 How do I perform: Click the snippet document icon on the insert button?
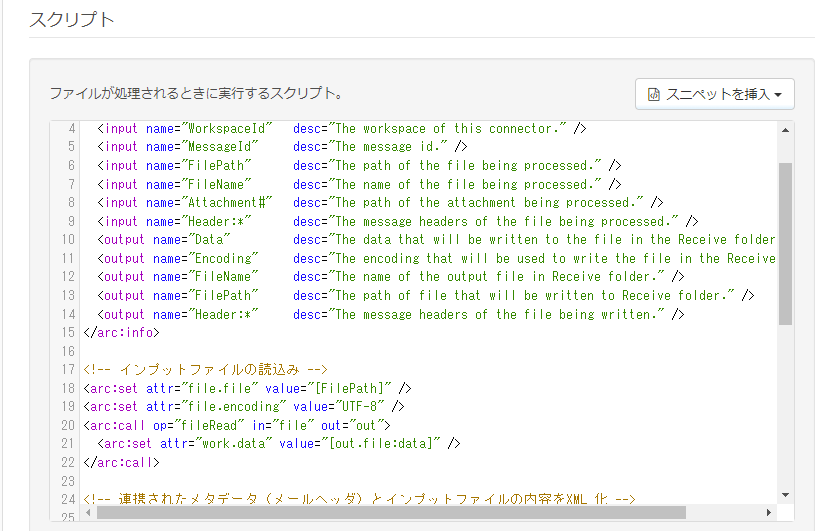point(654,95)
